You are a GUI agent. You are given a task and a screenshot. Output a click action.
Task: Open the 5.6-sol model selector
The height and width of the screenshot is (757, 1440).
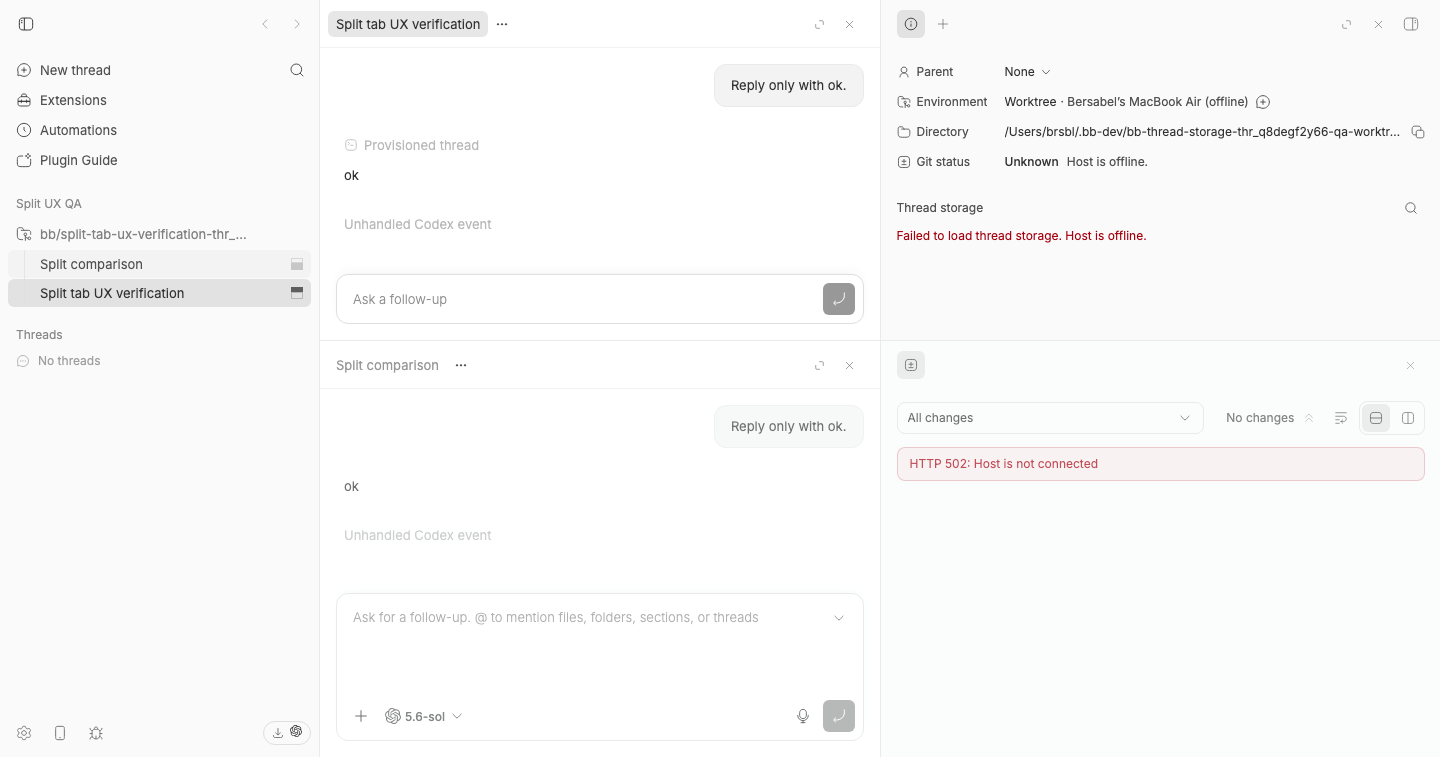tap(424, 716)
